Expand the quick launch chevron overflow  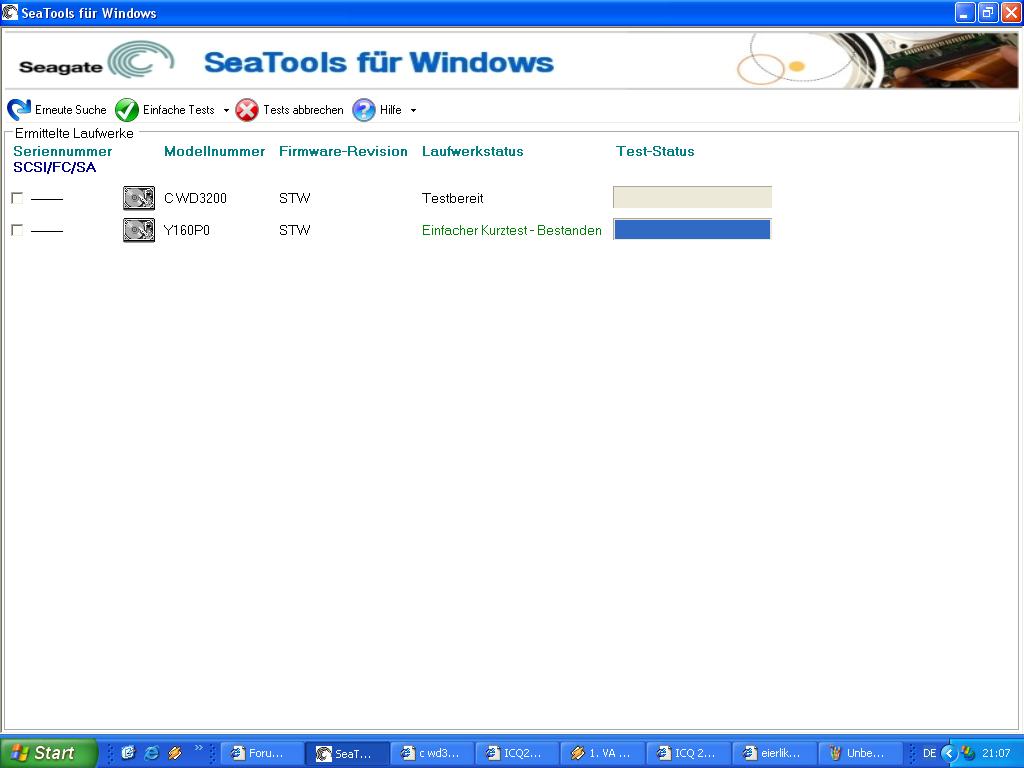tap(199, 748)
